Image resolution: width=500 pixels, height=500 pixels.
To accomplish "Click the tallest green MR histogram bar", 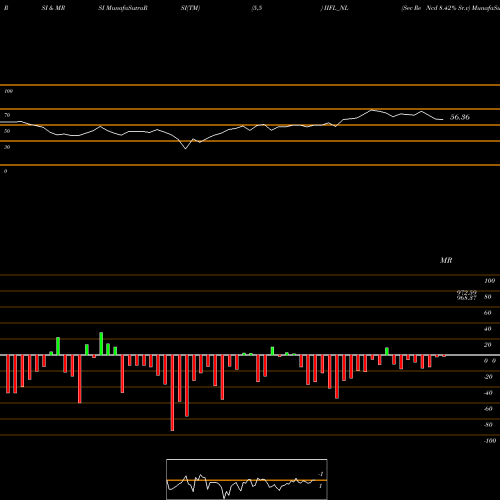I will 101,344.
